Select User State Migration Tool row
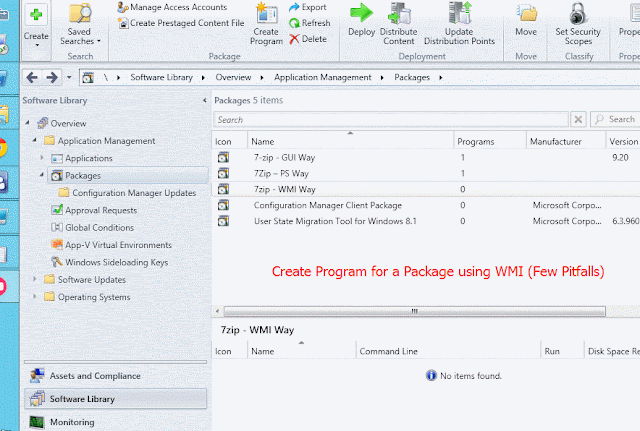640x431 pixels. pos(426,221)
